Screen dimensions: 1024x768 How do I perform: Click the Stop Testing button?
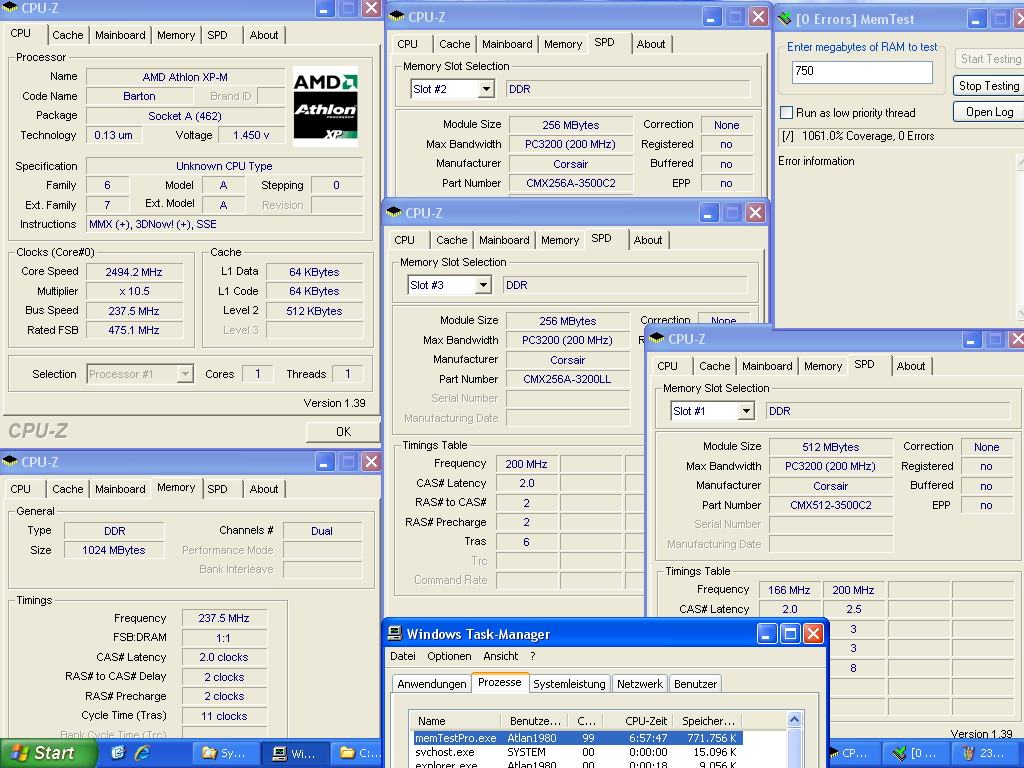pyautogui.click(x=988, y=86)
